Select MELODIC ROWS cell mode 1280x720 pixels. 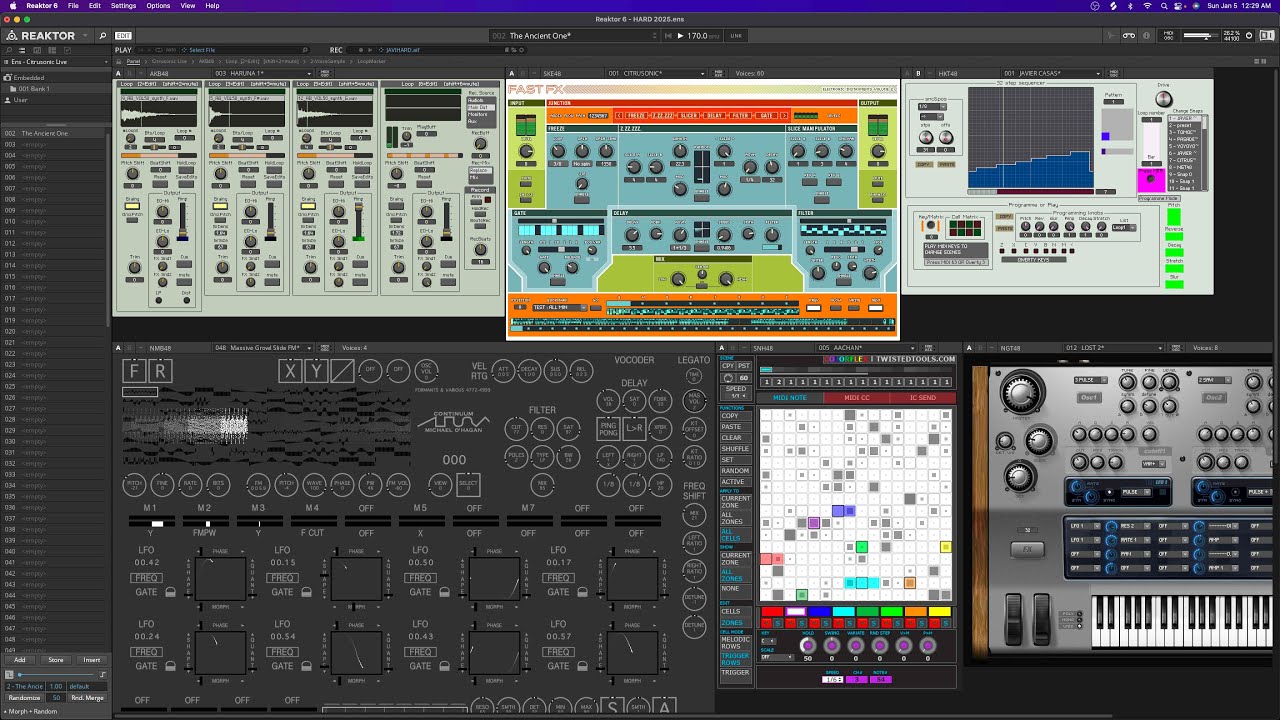[736, 644]
